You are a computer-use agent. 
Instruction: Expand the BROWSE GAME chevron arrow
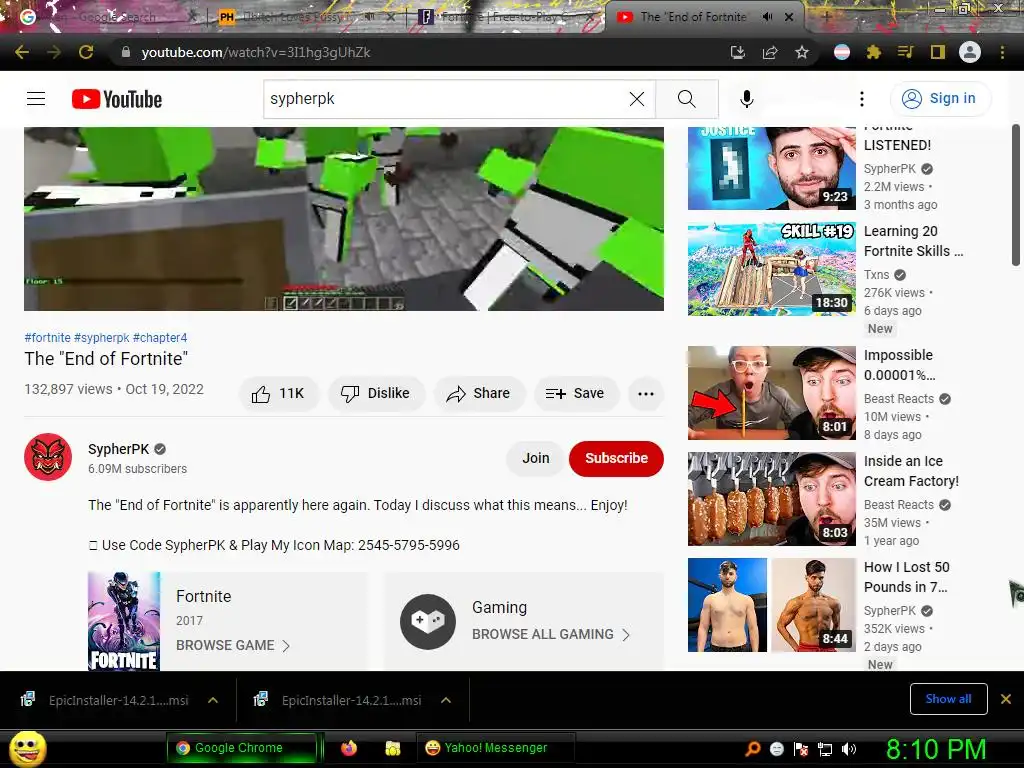tap(285, 646)
